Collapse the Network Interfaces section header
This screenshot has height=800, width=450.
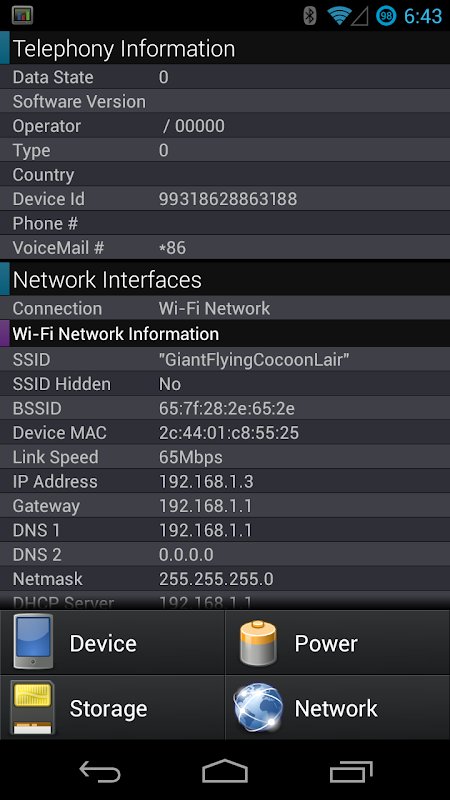click(x=225, y=279)
